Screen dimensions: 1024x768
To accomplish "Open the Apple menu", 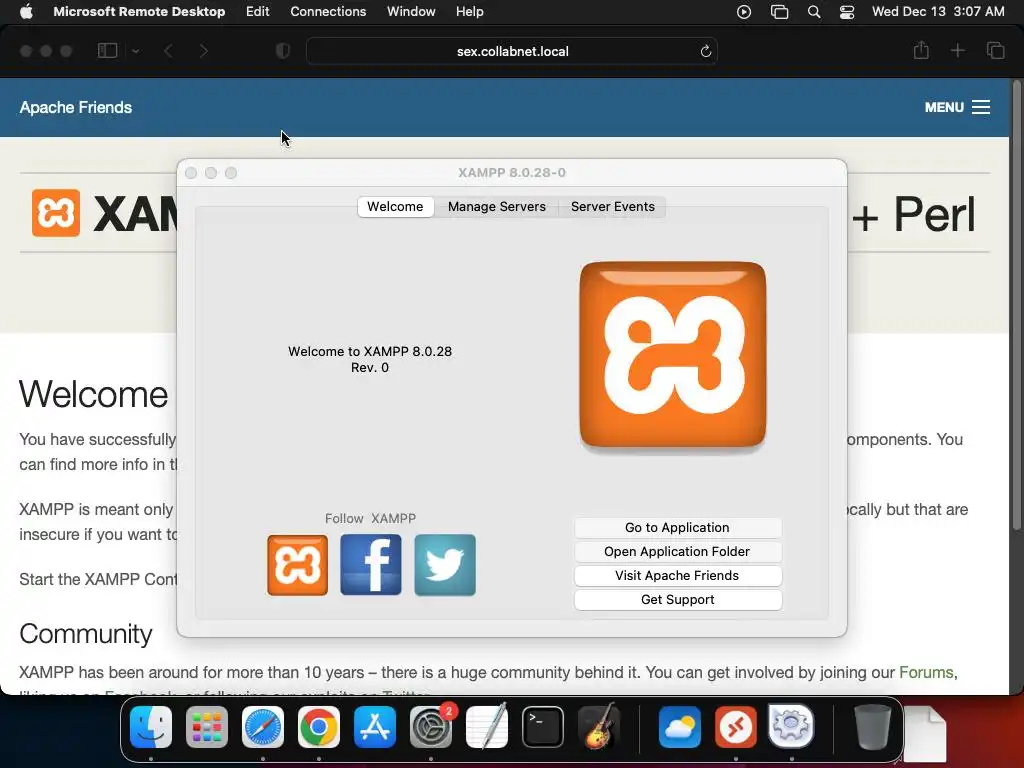I will (x=26, y=12).
